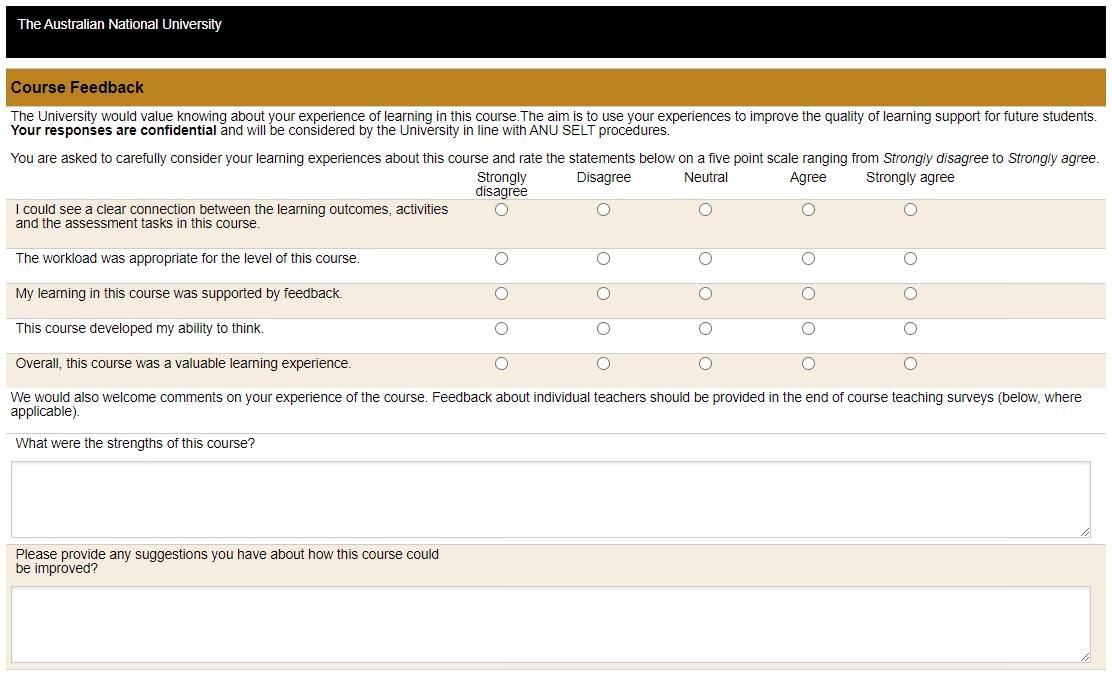This screenshot has width=1112, height=675.
Task: Select Disagree for developed ability to think
Action: (x=603, y=328)
